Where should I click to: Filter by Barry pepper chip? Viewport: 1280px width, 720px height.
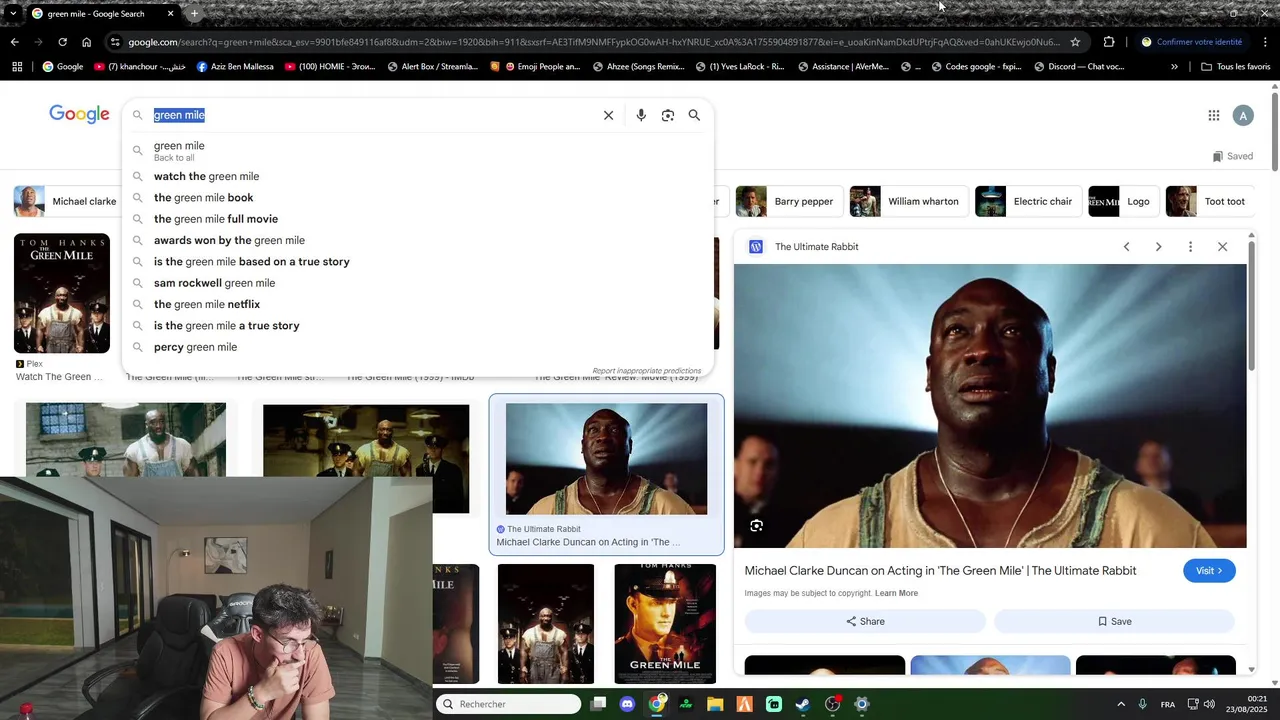(789, 201)
